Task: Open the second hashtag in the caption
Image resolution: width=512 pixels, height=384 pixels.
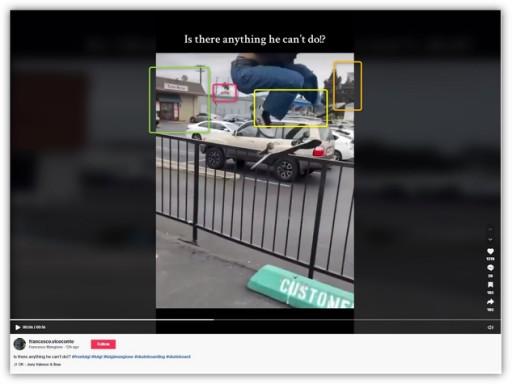Action: point(97,357)
